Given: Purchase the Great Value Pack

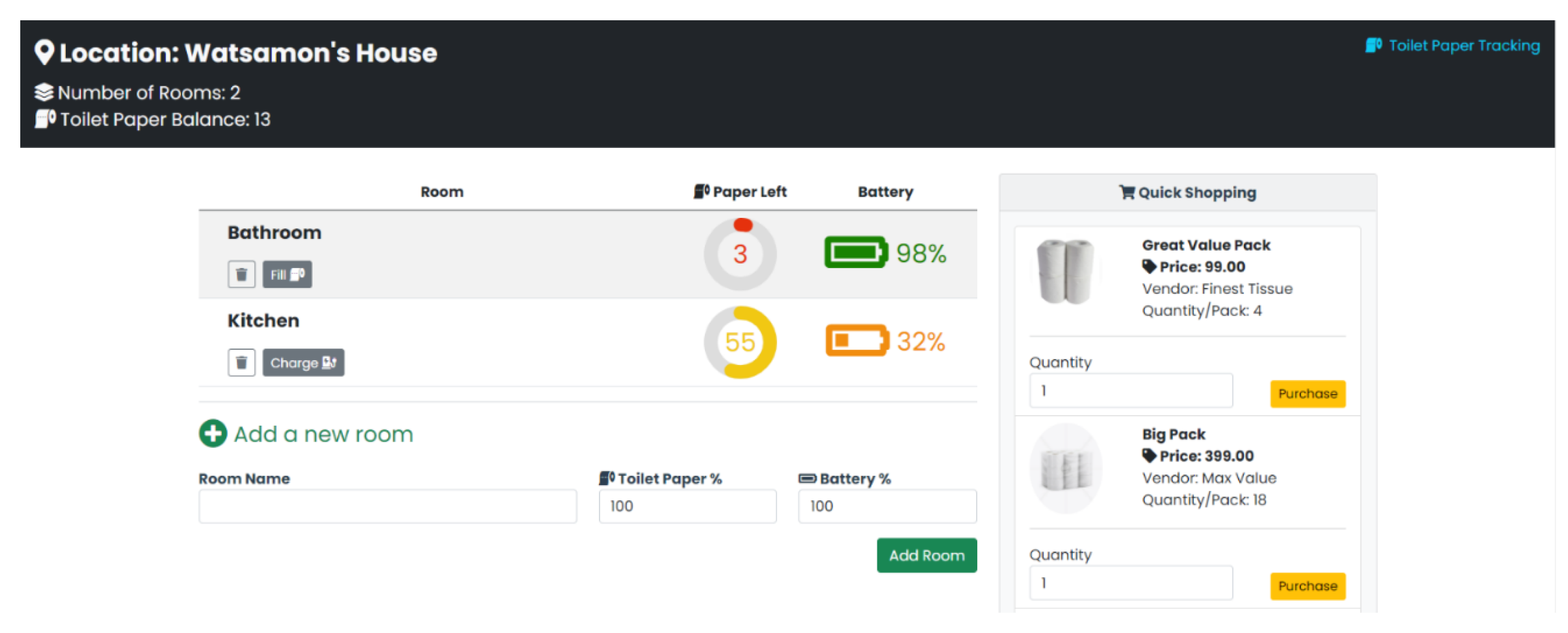Looking at the screenshot, I should click(1307, 393).
